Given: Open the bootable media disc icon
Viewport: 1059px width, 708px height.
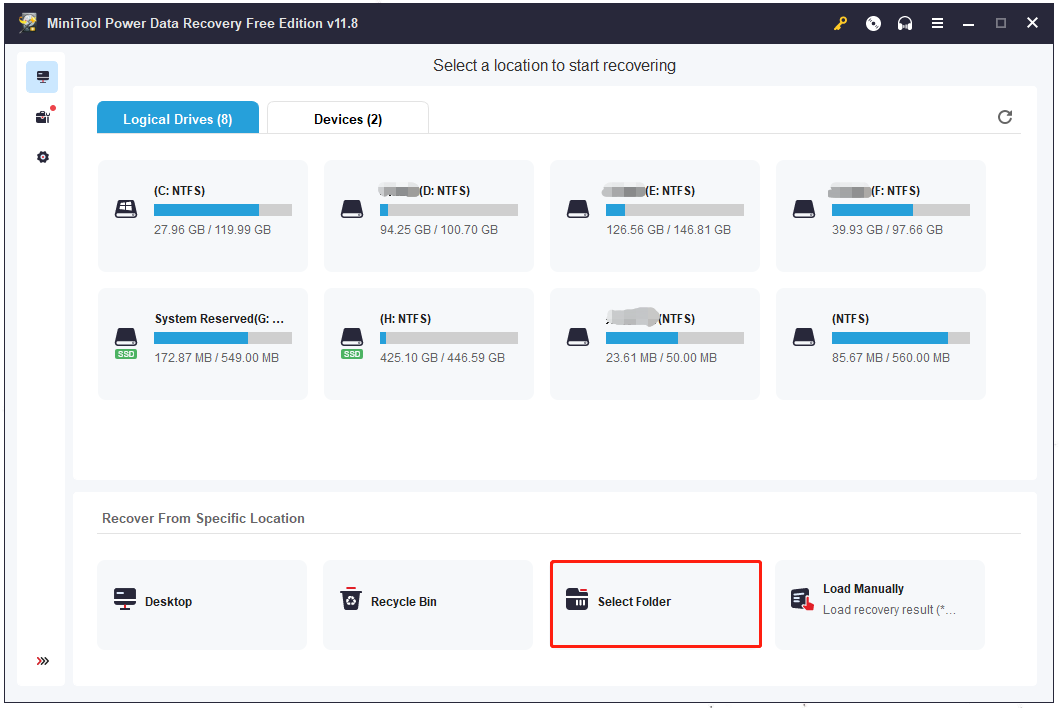Looking at the screenshot, I should 873,23.
